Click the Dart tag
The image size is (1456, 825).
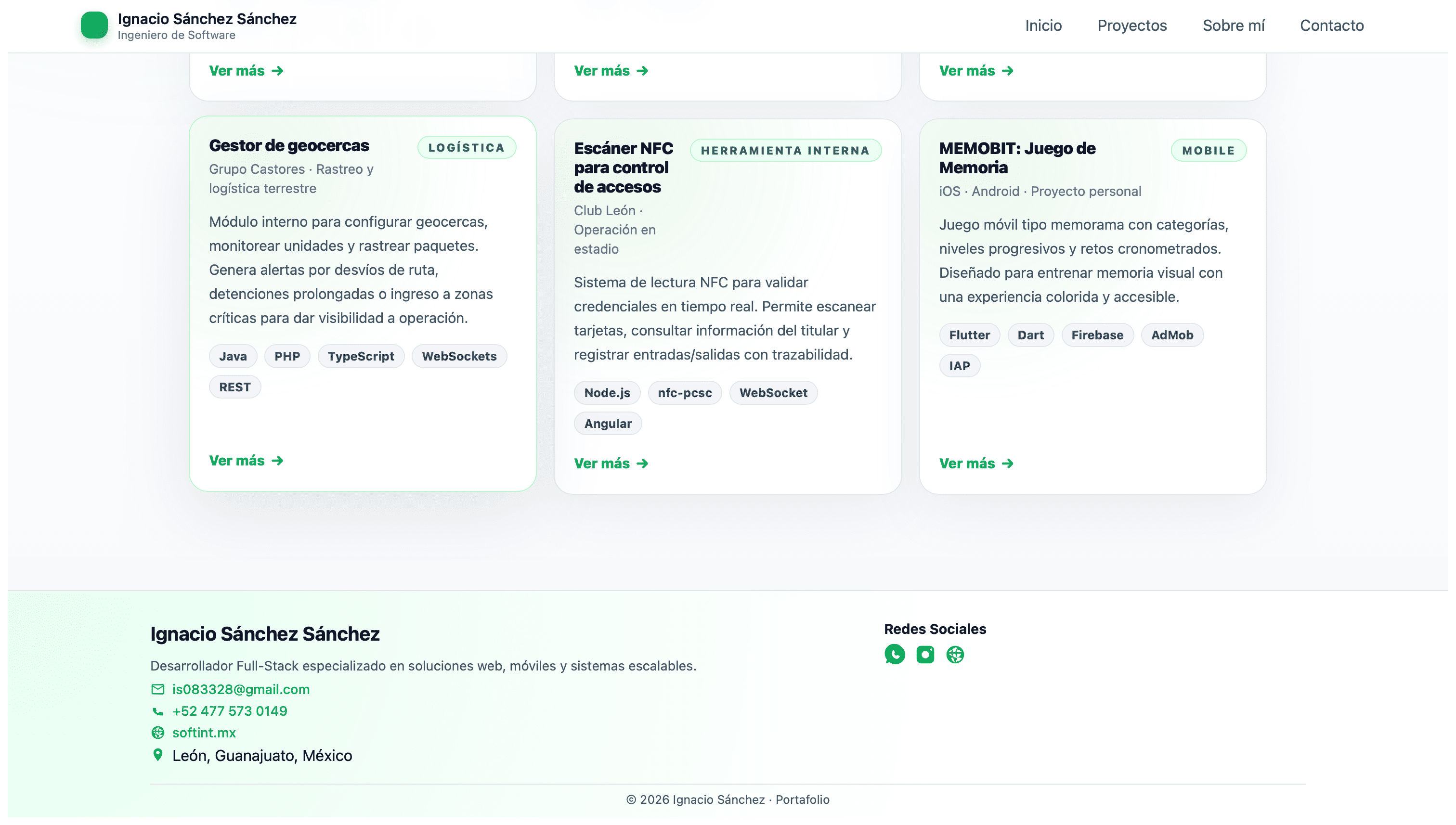click(1030, 335)
